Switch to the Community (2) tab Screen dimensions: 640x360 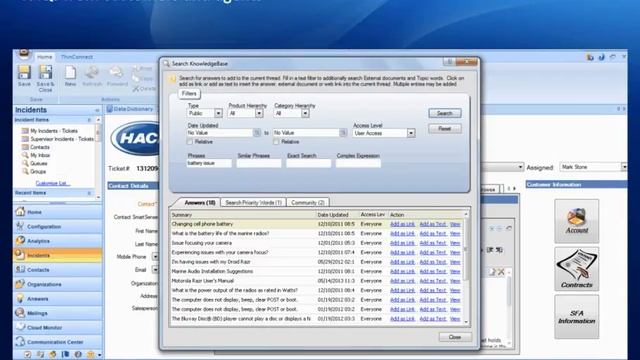308,202
